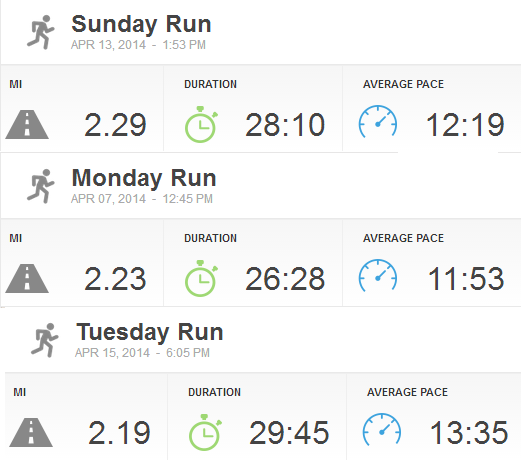Click the APR 13, 2014 date text
Viewport: 521px width, 465px height.
(x=108, y=45)
